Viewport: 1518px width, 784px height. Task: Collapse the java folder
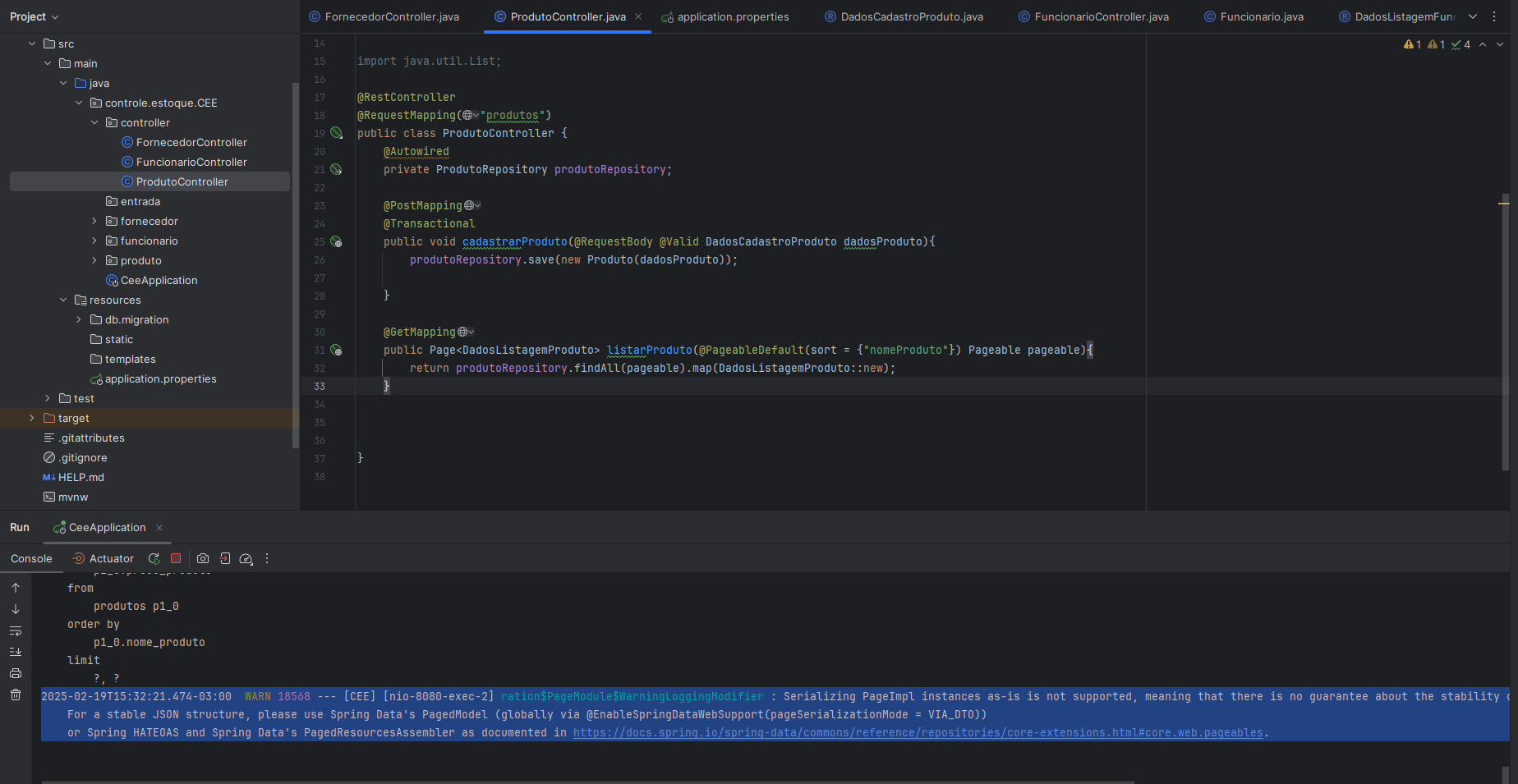click(x=63, y=83)
